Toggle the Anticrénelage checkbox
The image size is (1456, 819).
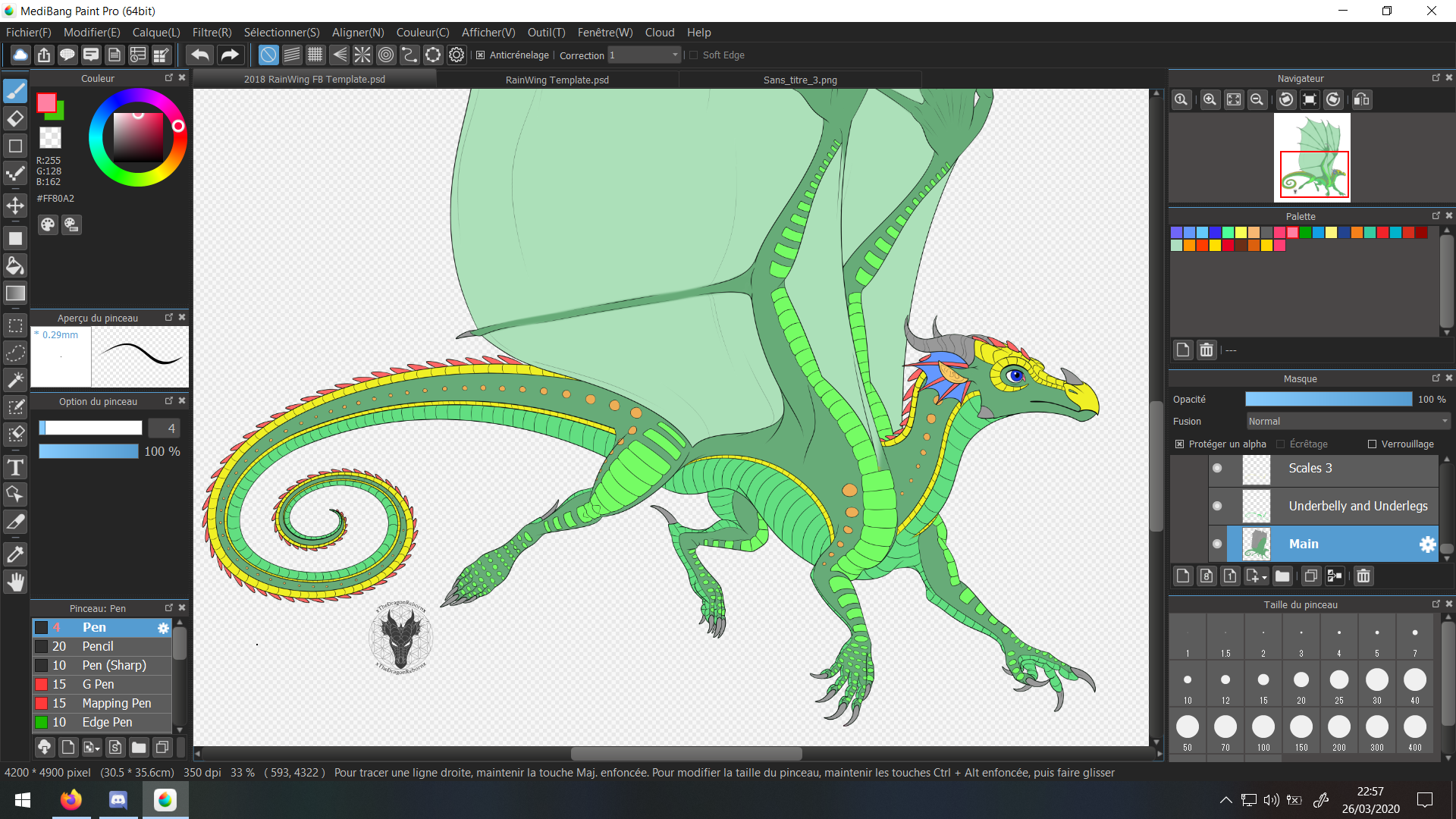coord(480,55)
